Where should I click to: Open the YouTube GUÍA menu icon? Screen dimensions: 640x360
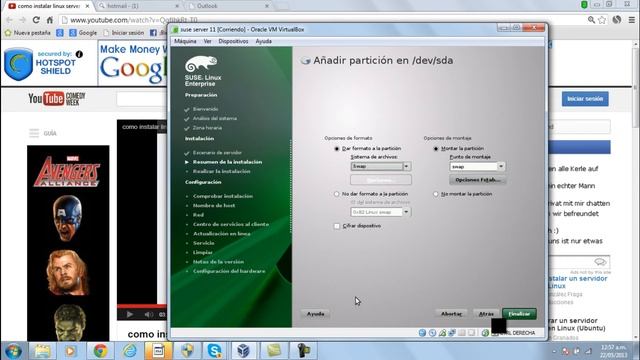pyautogui.click(x=34, y=133)
